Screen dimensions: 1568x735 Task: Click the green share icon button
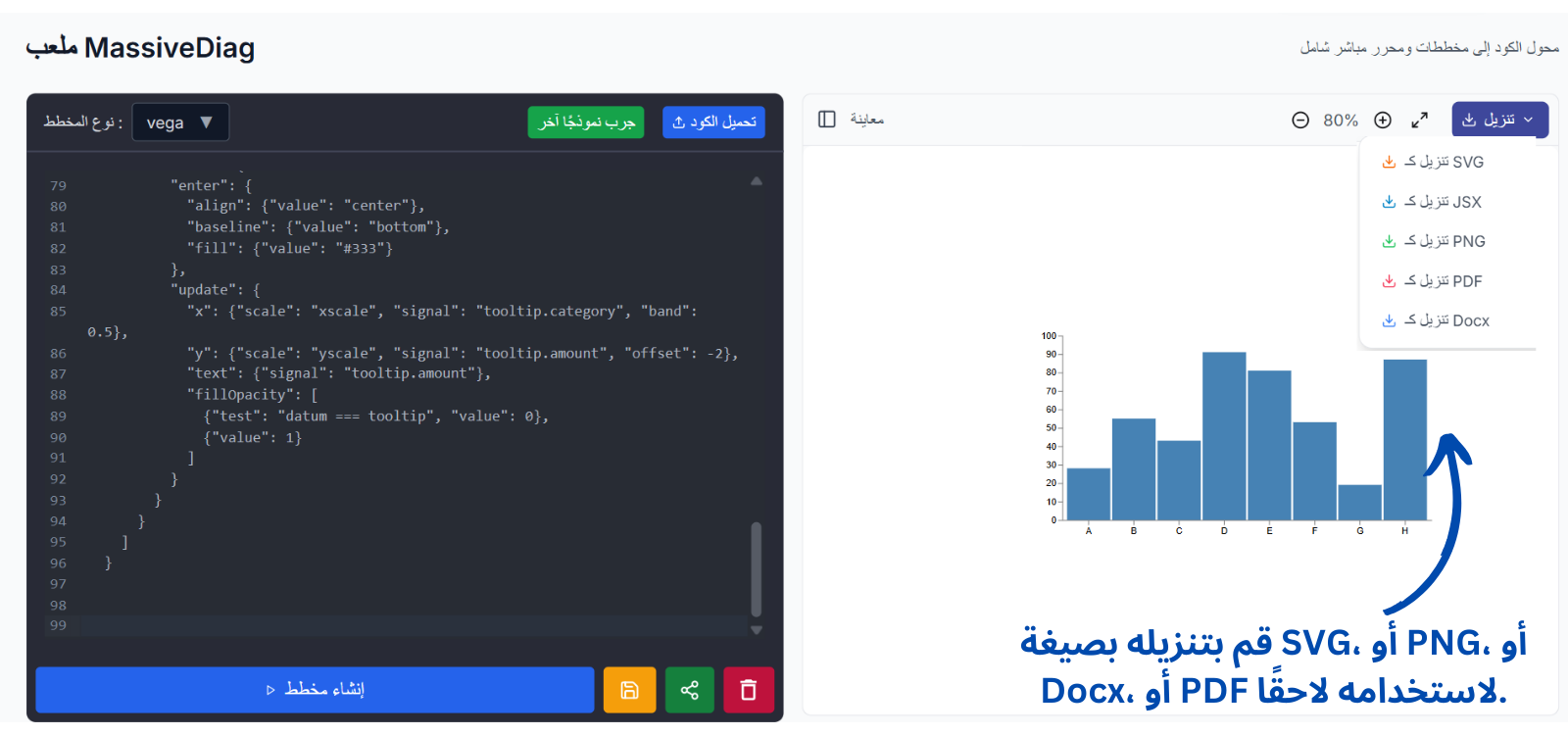coord(690,690)
